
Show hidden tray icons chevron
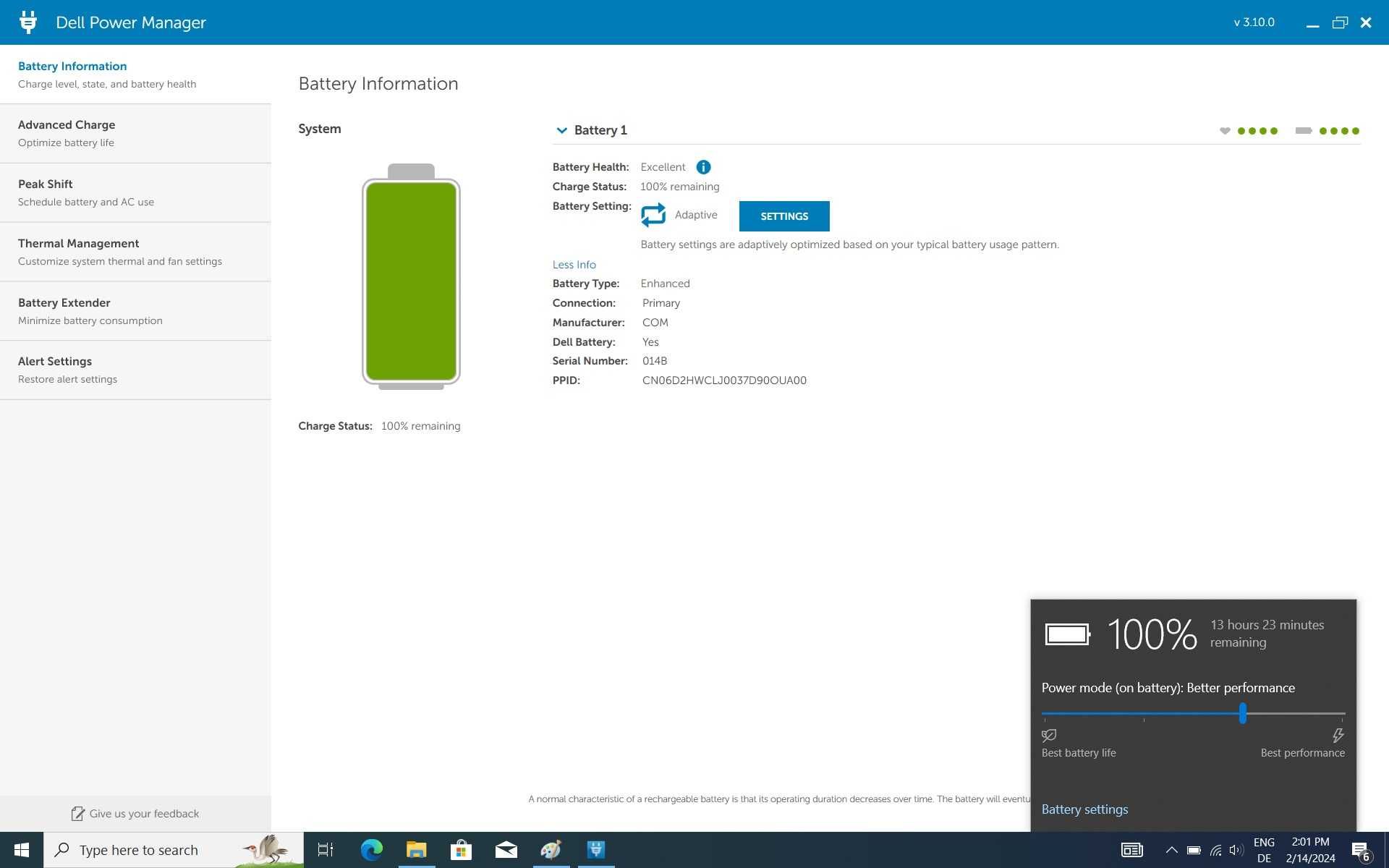pos(1172,851)
